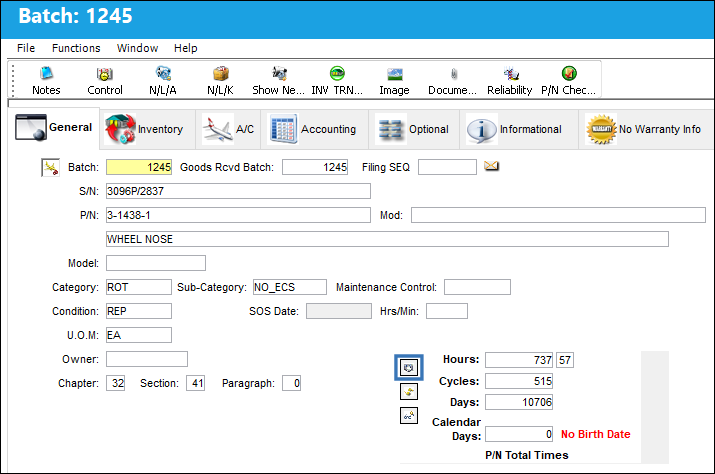Click the Section field showing 41
This screenshot has width=715, height=474.
click(x=196, y=383)
